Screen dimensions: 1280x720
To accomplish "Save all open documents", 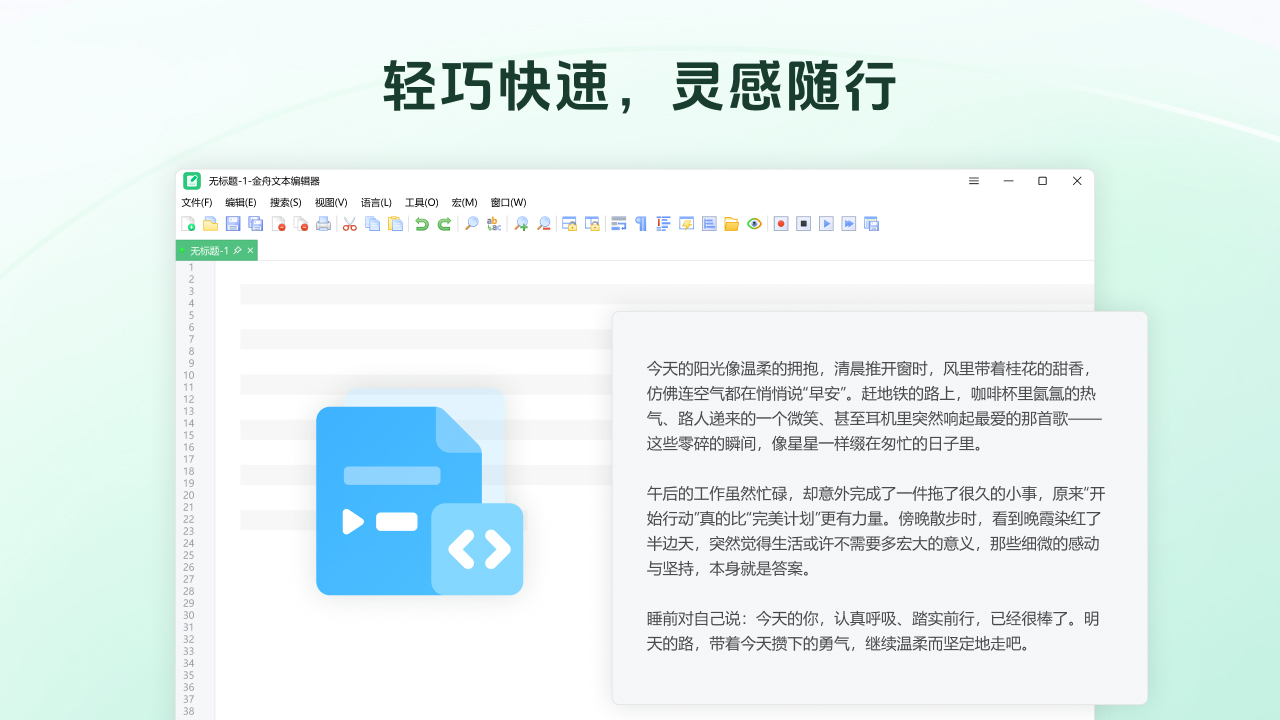I will point(255,223).
